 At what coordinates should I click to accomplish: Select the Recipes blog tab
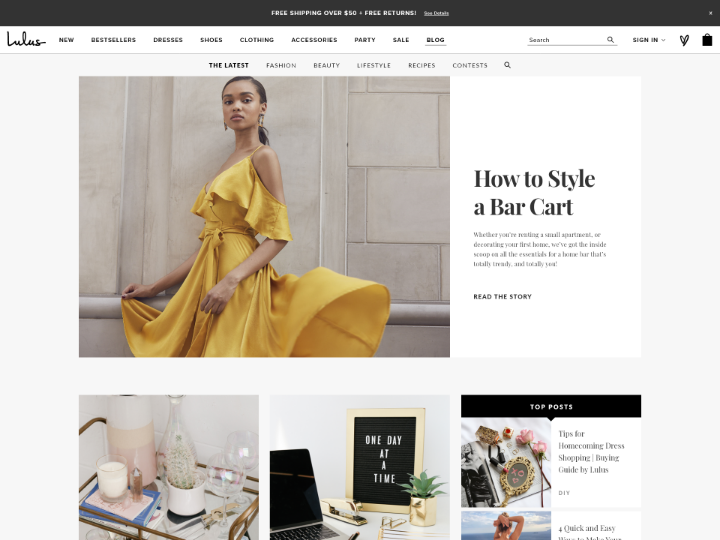tap(422, 66)
